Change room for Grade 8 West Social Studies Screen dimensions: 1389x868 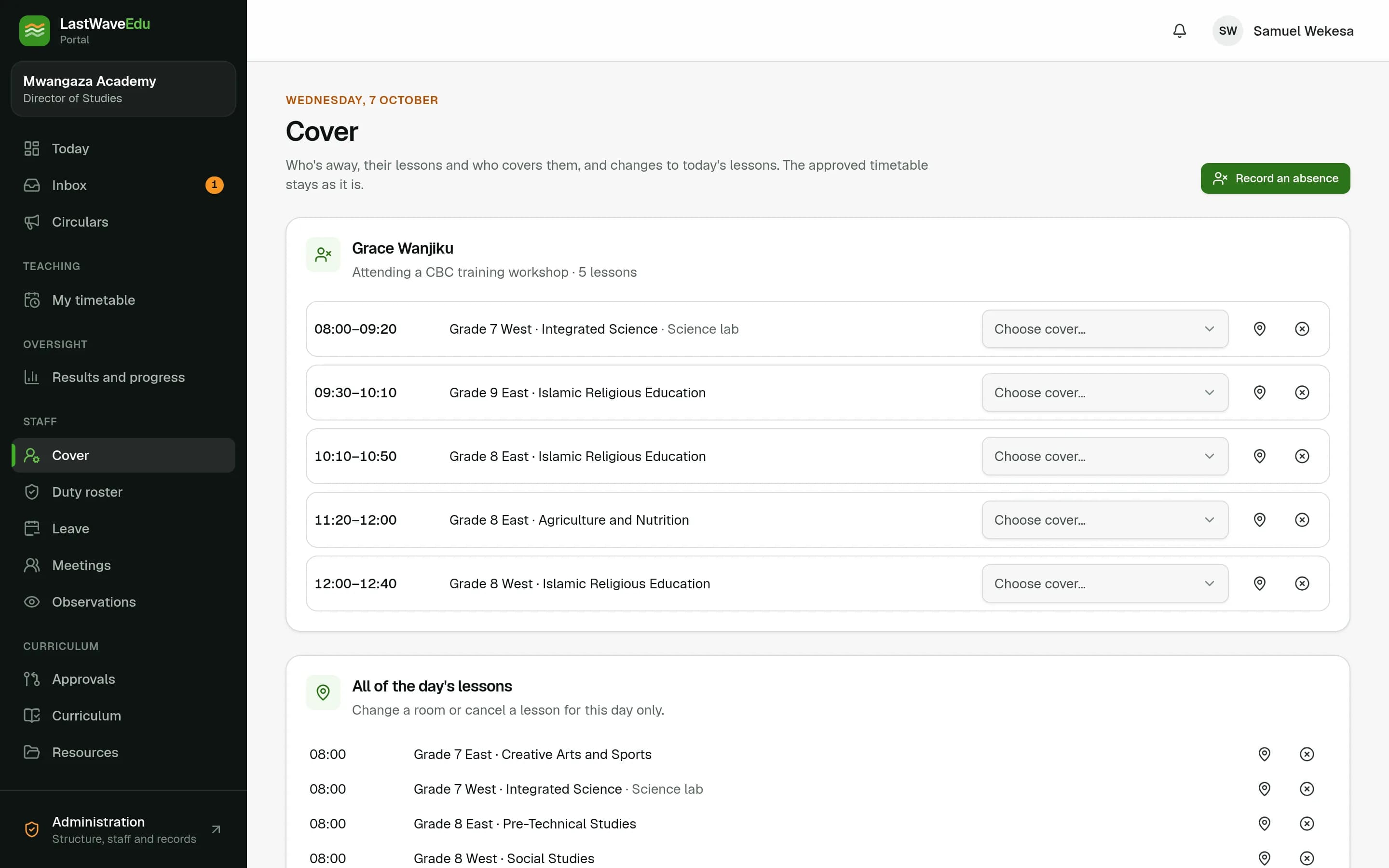(x=1264, y=858)
